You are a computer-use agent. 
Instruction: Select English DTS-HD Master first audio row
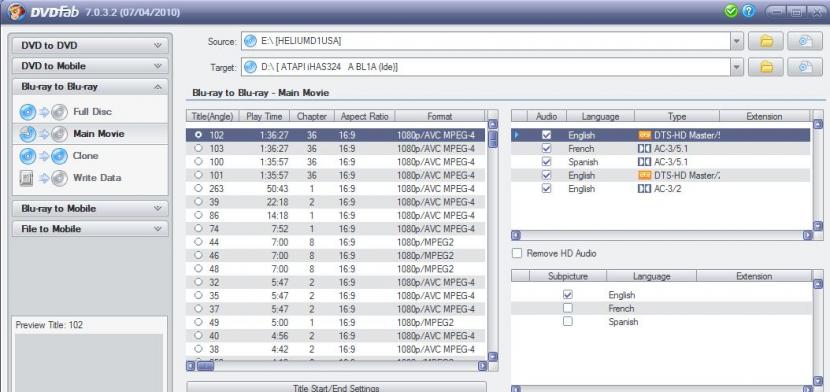(x=661, y=135)
